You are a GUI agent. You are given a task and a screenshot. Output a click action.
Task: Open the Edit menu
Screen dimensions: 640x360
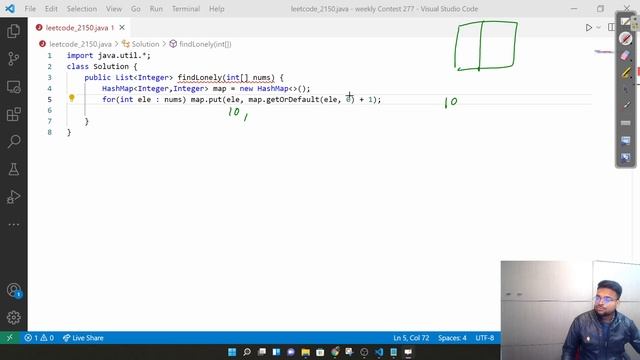[x=51, y=9]
